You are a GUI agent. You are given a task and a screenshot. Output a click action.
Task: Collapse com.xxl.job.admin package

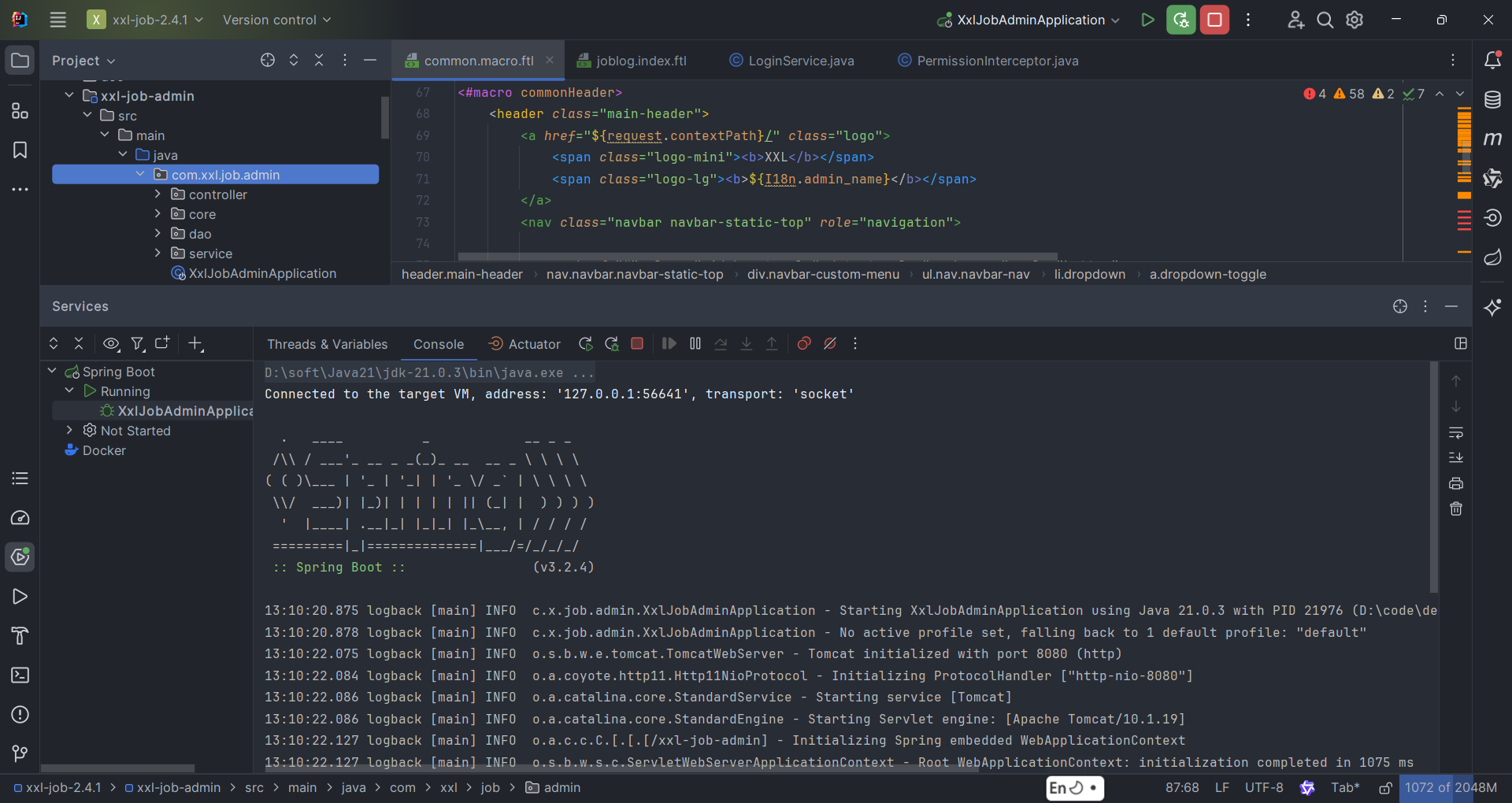[x=140, y=174]
